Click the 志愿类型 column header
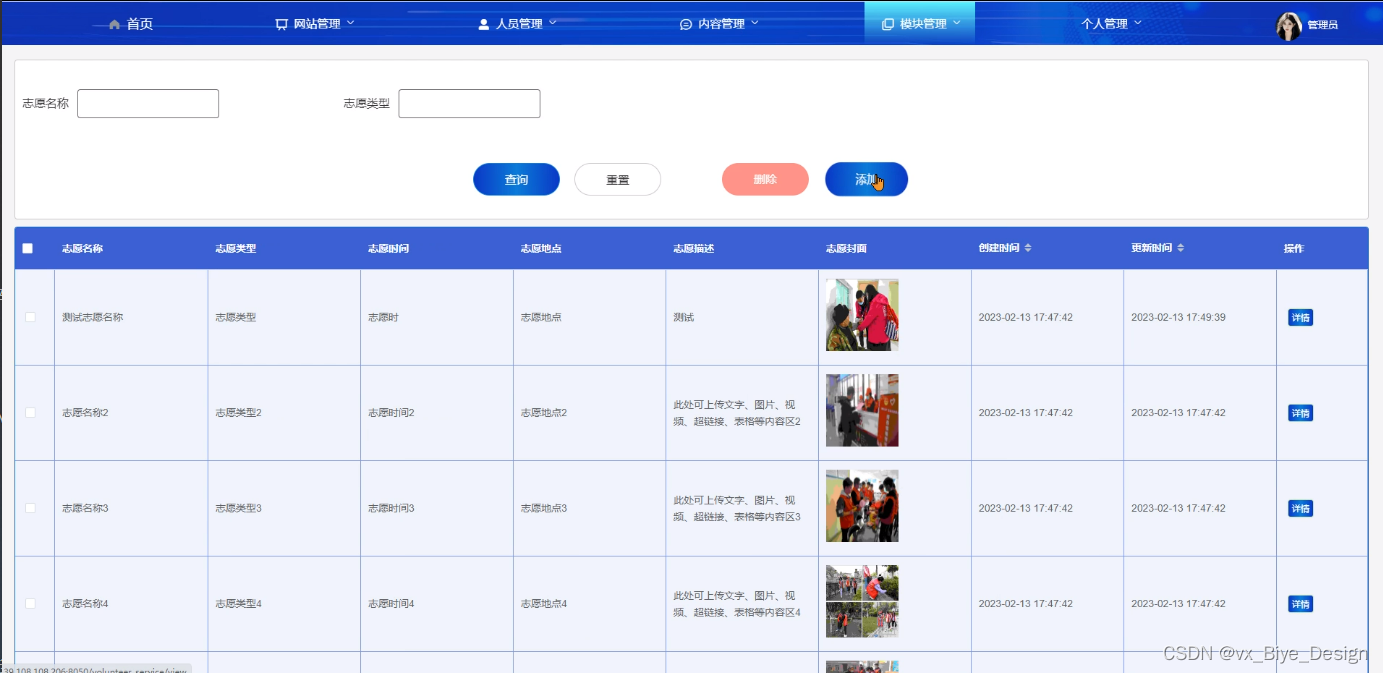The image size is (1383, 673). [x=235, y=248]
